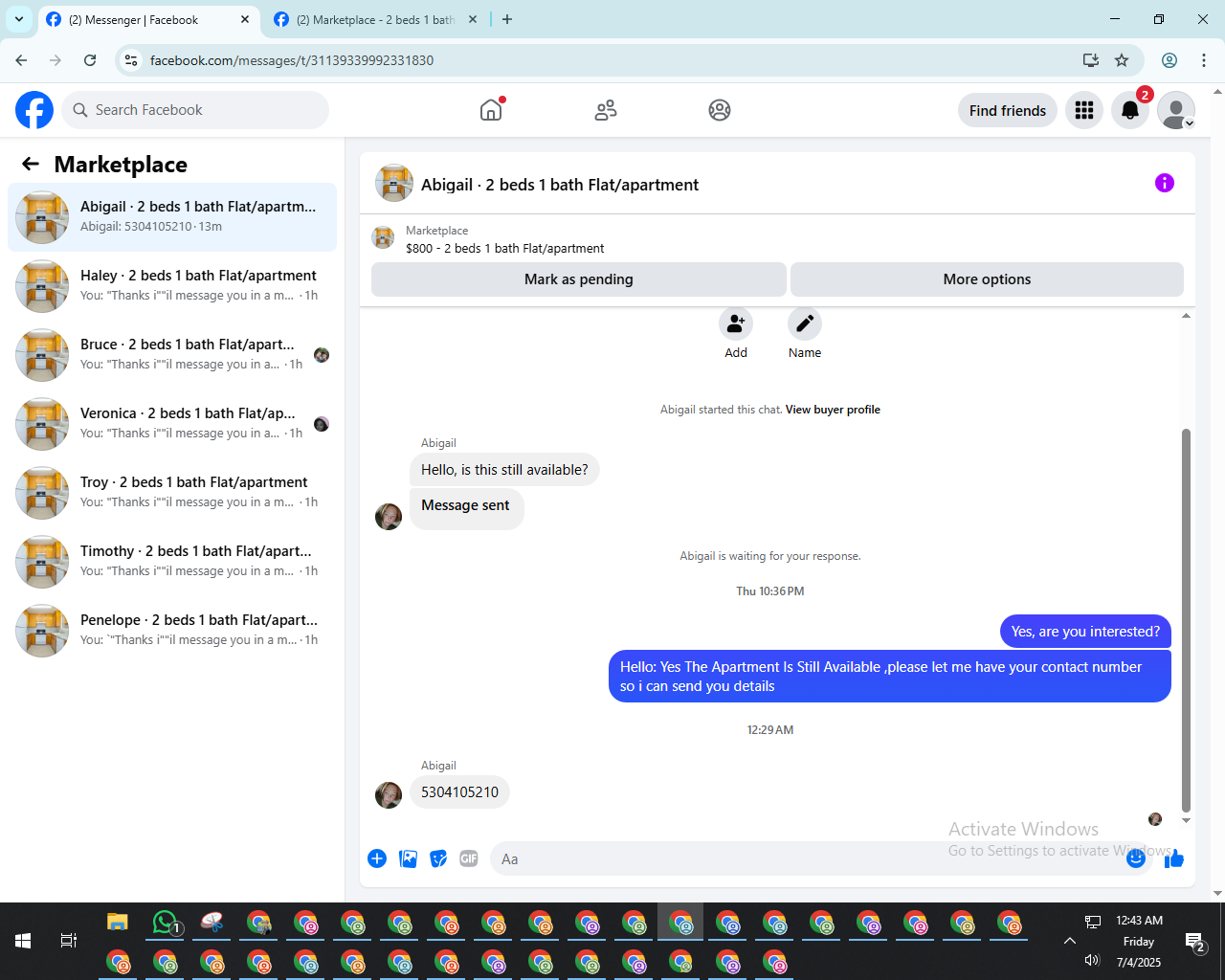1225x980 pixels.
Task: Open File Explorer from taskbar
Action: click(118, 923)
